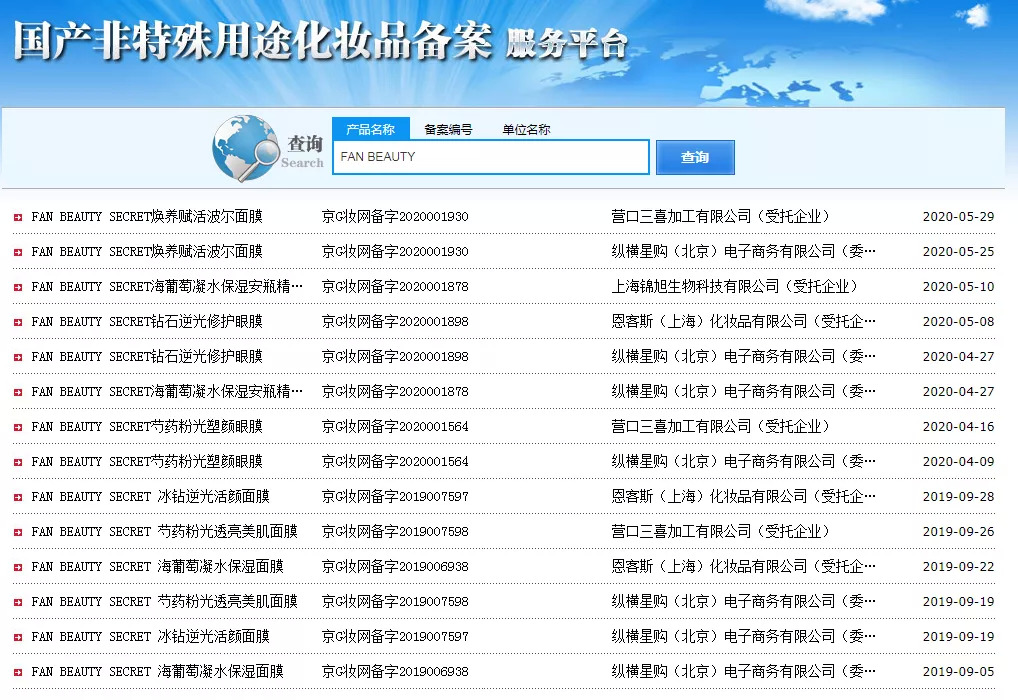Click 恩客斯(上海)化妆品有限公司 in the 2020-05-08 row

click(744, 321)
